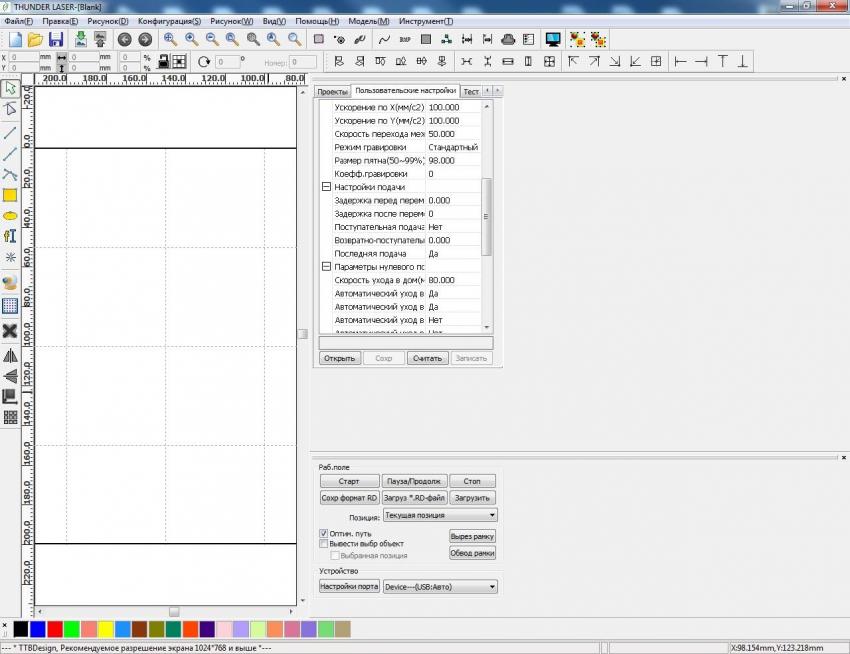
Task: Click the Save file floppy disk icon
Action: 56,40
